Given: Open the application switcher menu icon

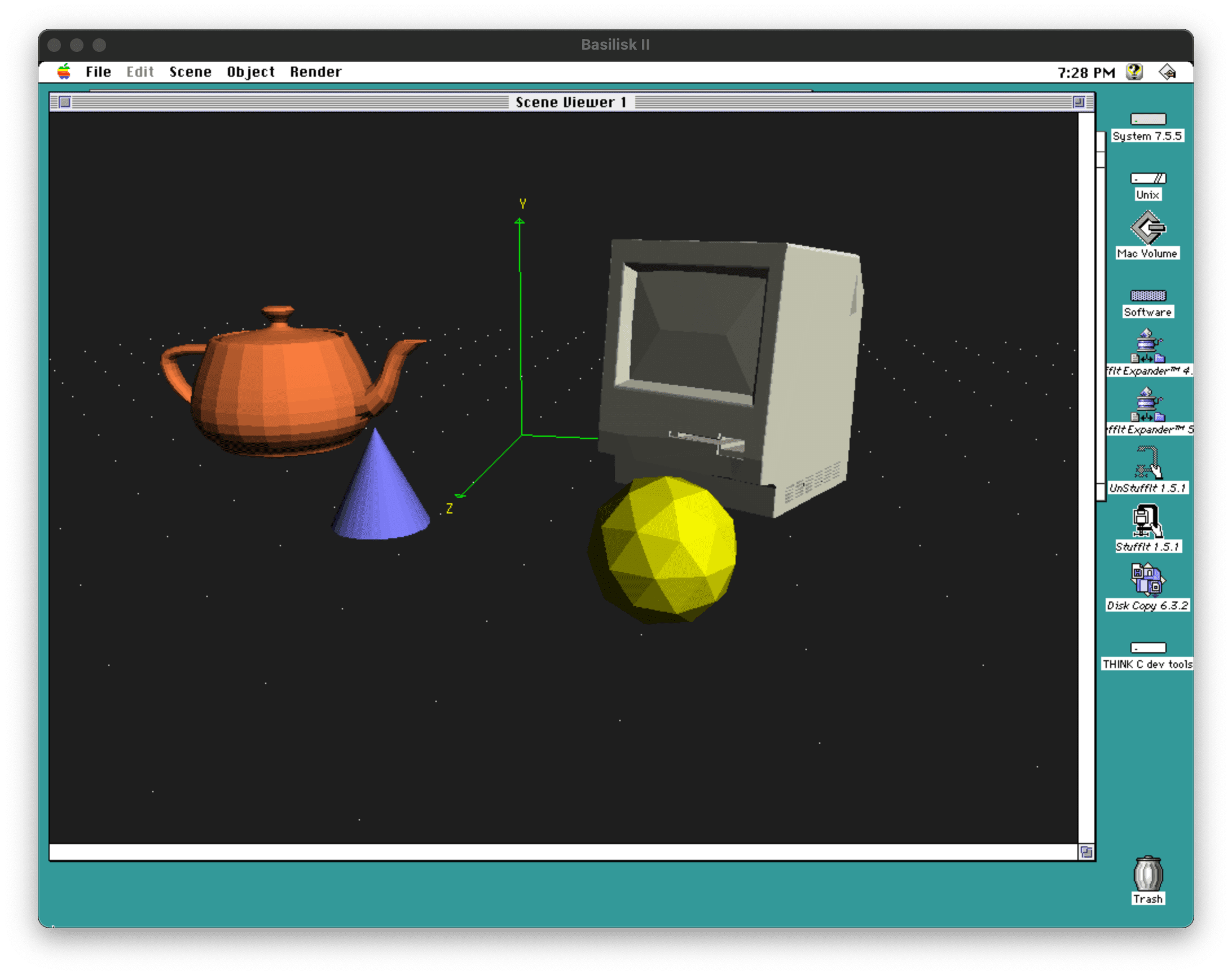Looking at the screenshot, I should coord(1167,72).
